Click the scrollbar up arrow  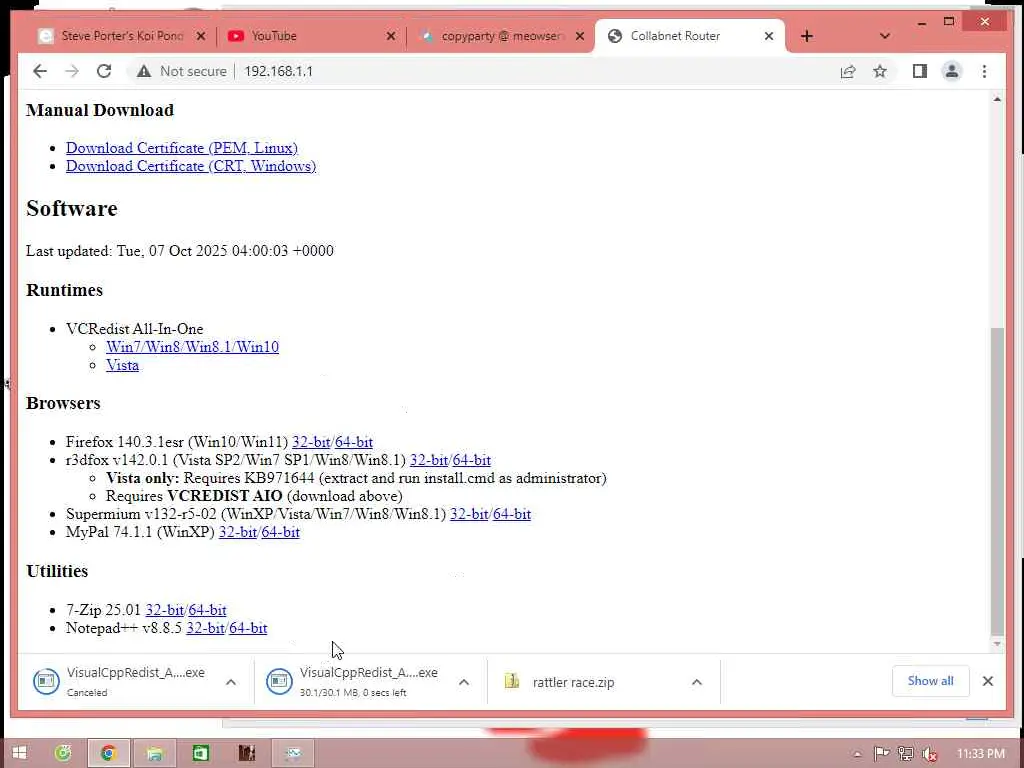997,99
